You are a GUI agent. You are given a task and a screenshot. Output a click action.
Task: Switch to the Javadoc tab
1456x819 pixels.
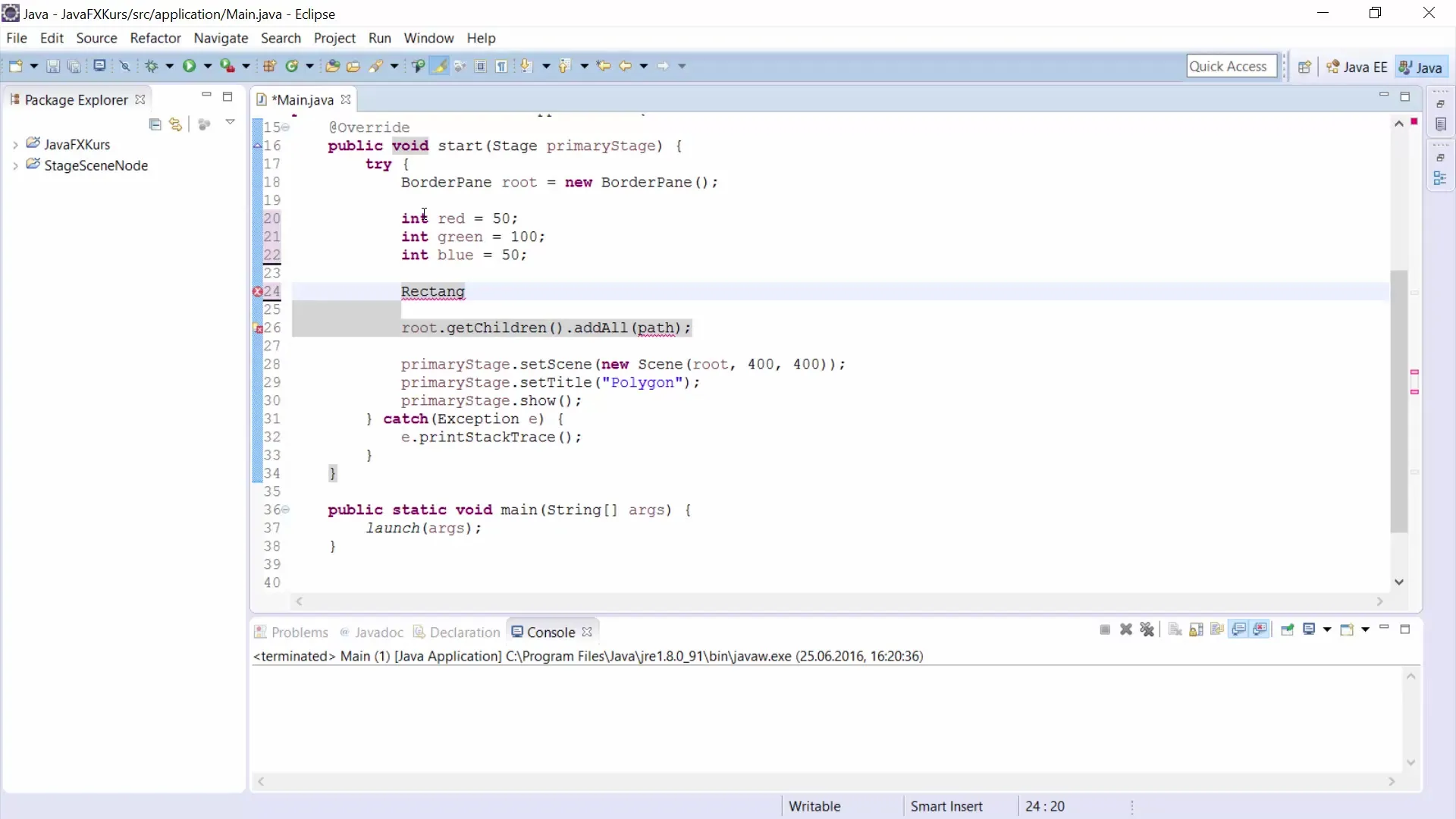click(372, 632)
